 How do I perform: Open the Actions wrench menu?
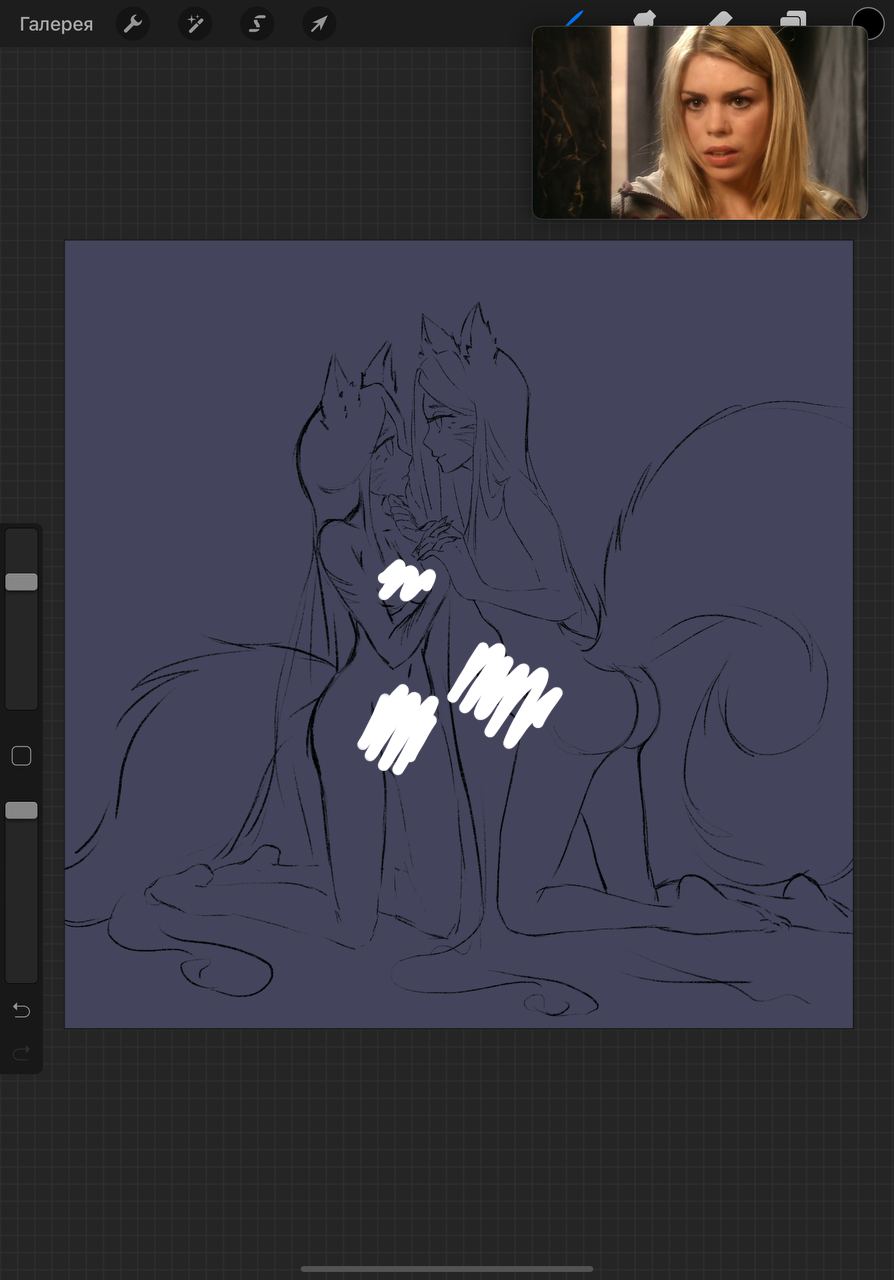(x=133, y=24)
